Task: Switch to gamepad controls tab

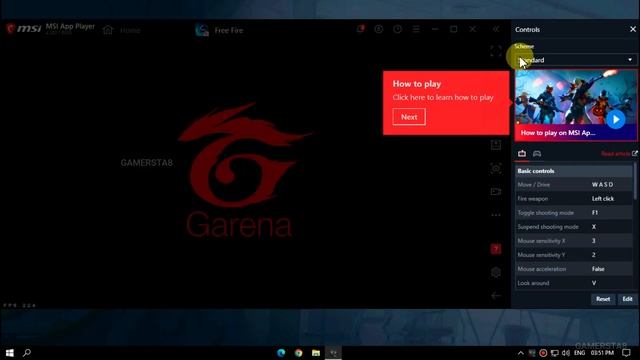Action: 537,153
